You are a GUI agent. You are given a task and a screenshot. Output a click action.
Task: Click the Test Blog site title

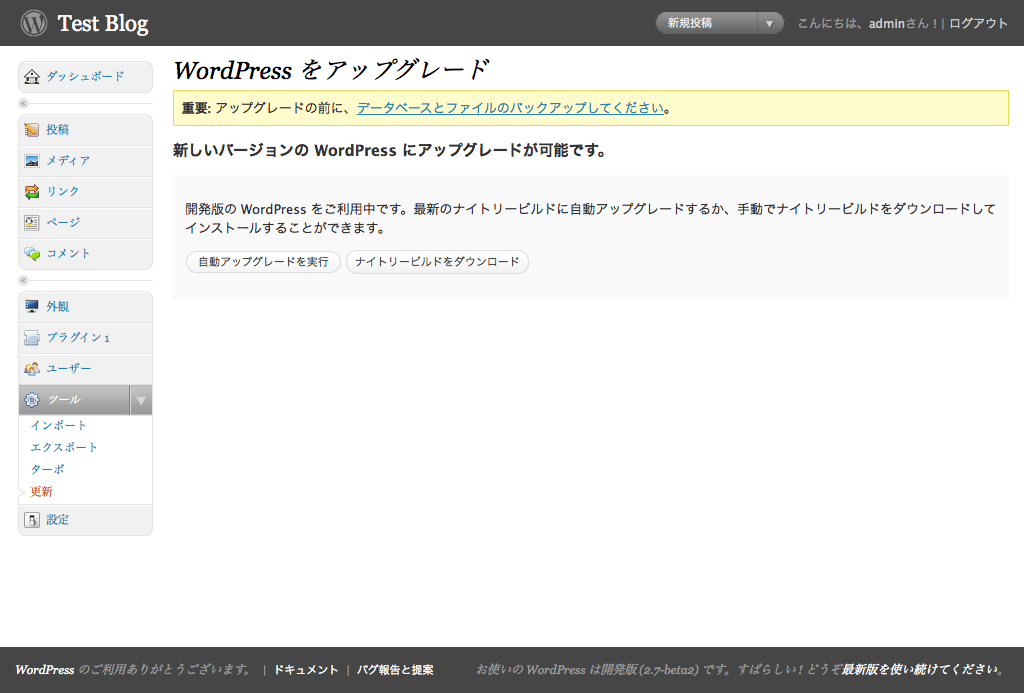click(103, 24)
